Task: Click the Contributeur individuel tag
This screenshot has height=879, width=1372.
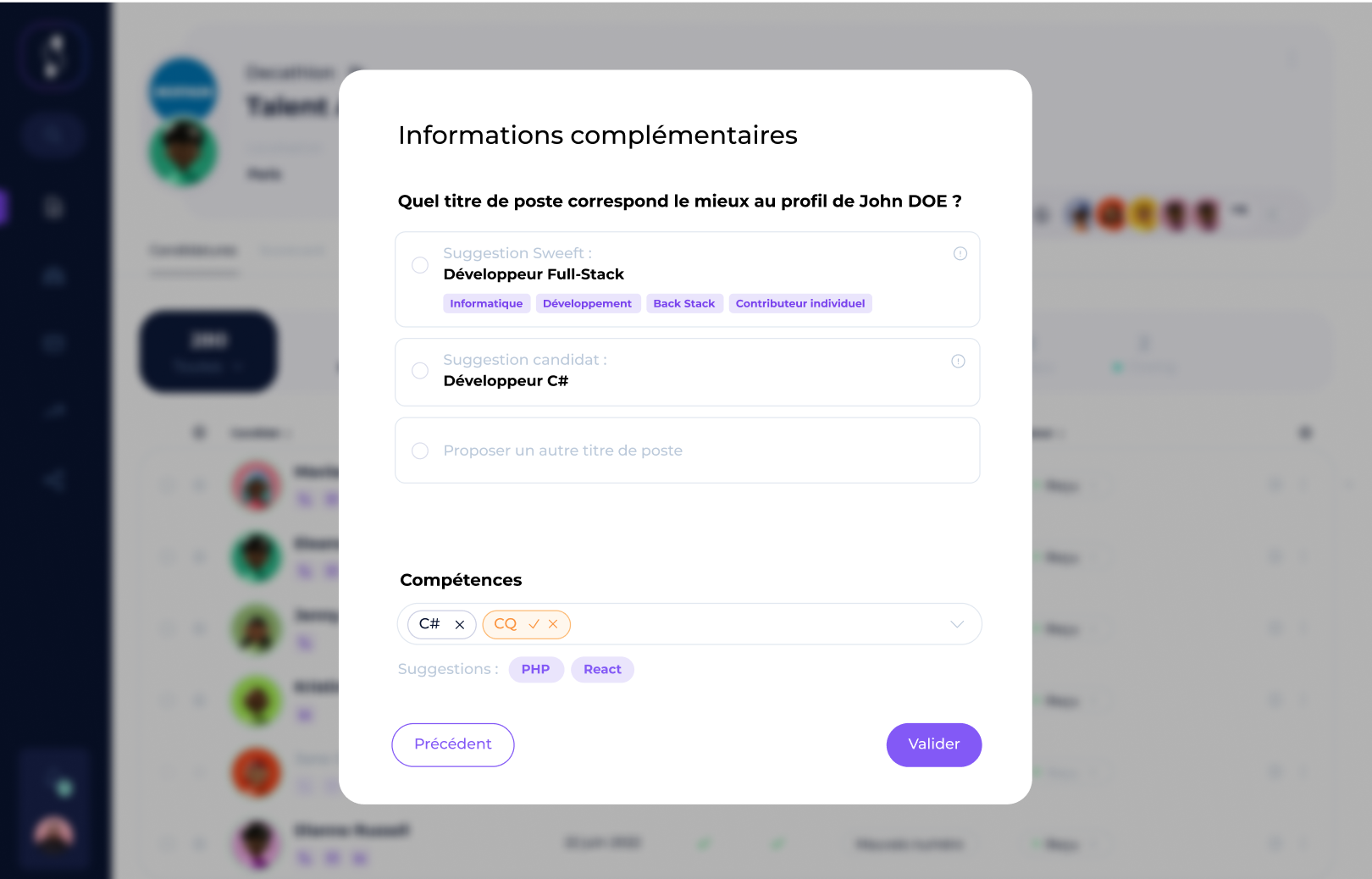Action: click(800, 304)
